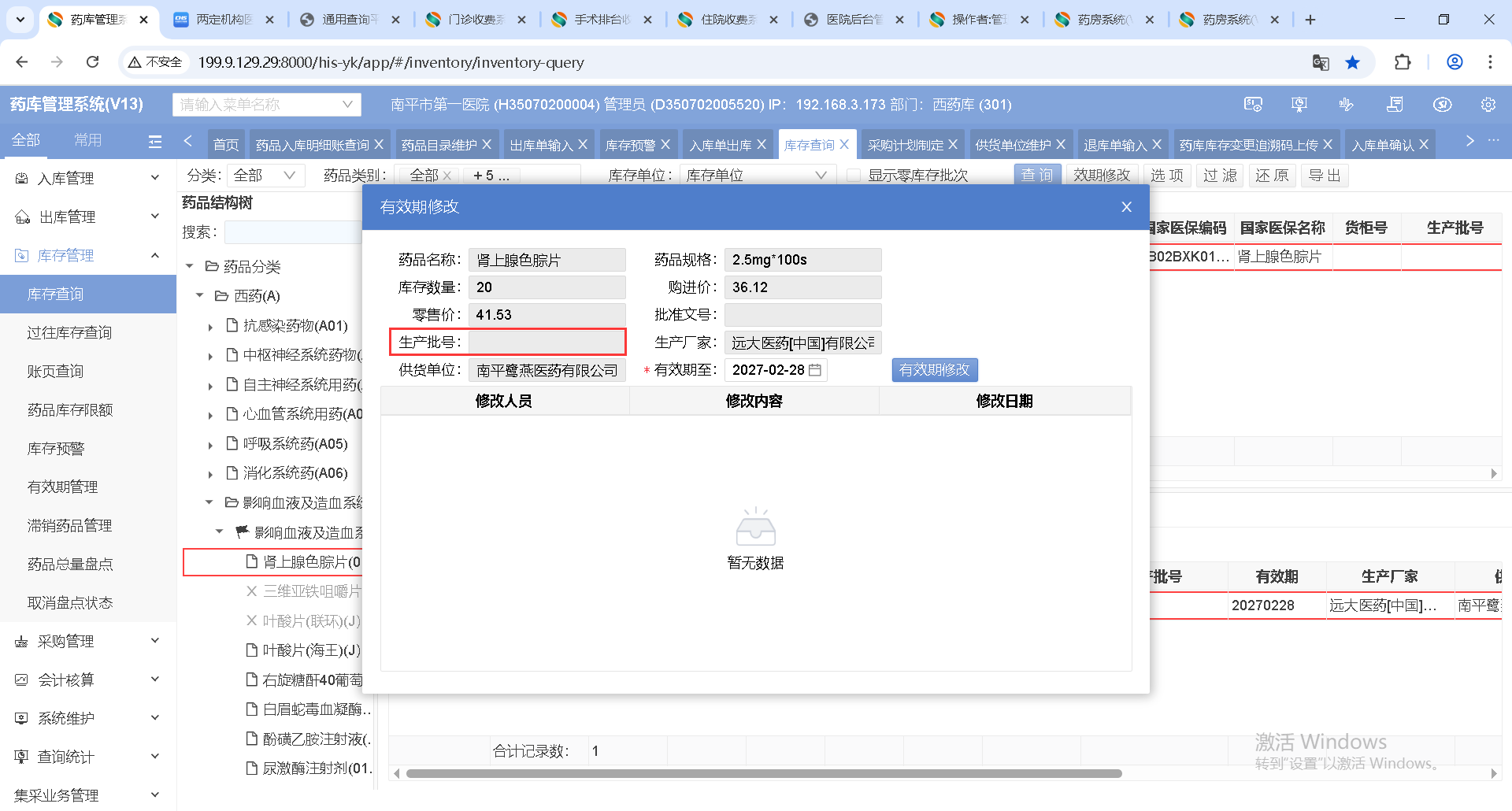Click the 有效期至 date field
This screenshot has height=811, width=1512.
pos(776,370)
